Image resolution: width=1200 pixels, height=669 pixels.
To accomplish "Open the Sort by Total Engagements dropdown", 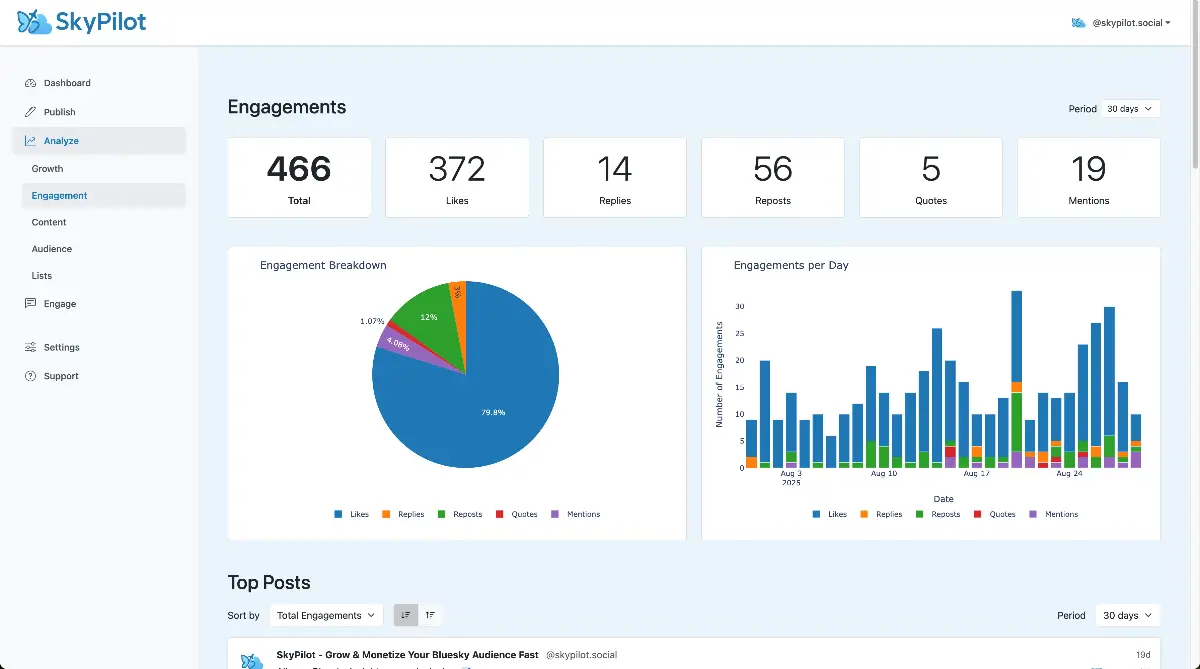I will tap(325, 615).
